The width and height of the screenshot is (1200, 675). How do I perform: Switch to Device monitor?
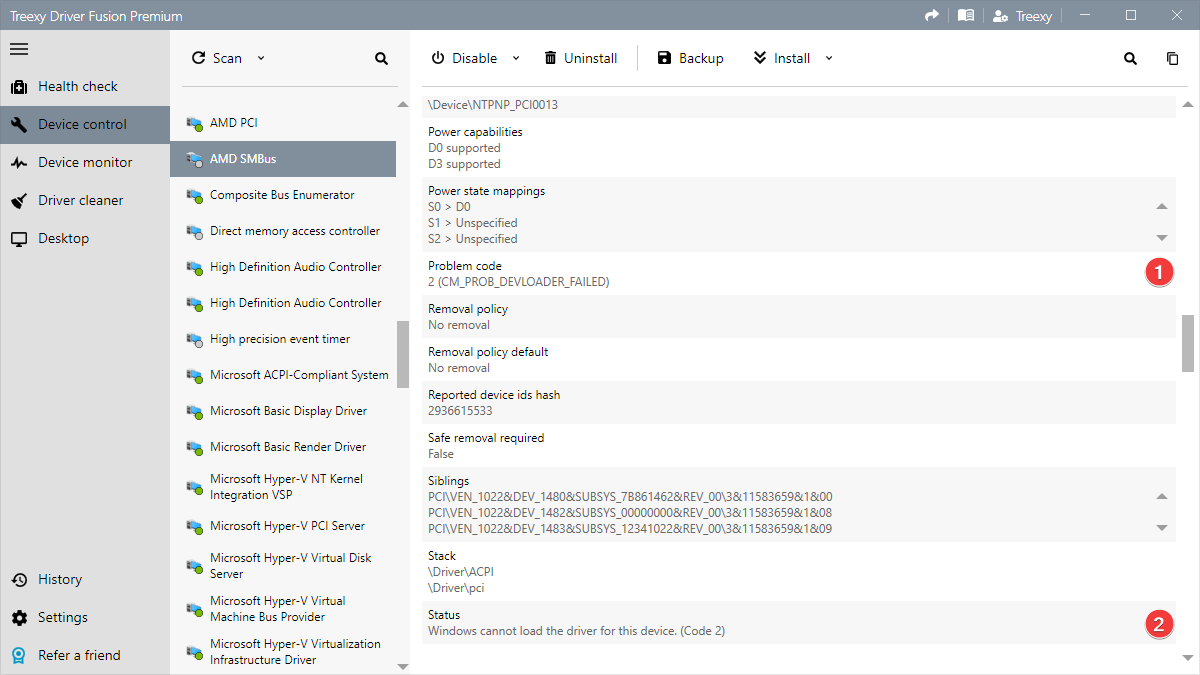click(84, 163)
